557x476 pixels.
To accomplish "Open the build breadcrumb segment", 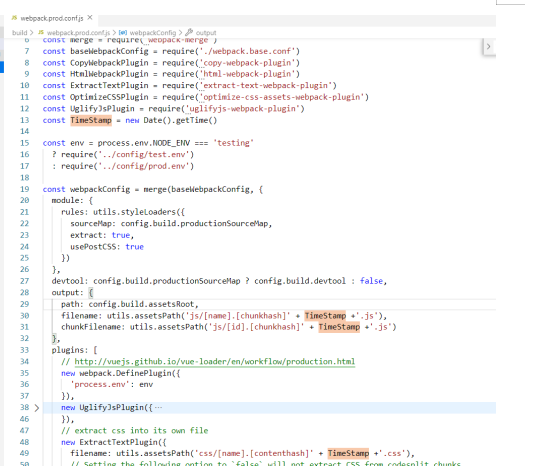I will tap(20, 33).
